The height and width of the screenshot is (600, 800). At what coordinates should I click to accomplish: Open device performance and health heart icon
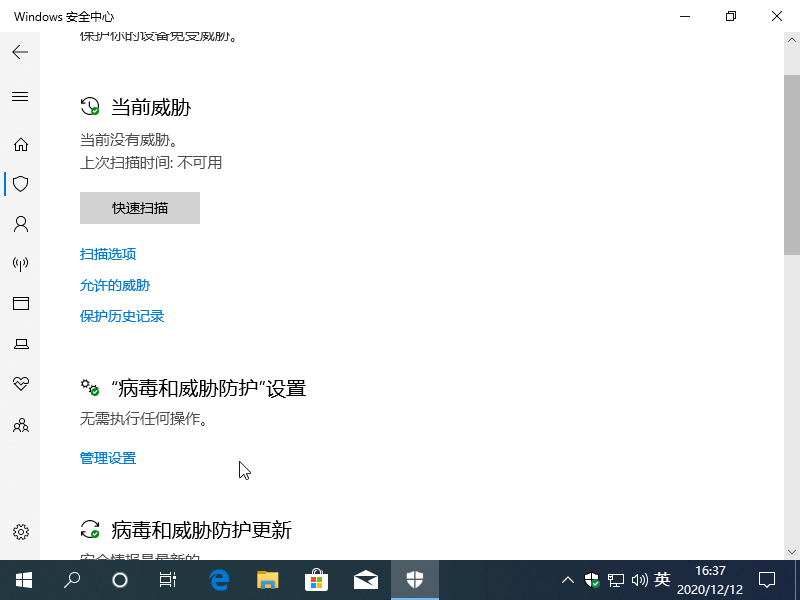click(x=20, y=384)
